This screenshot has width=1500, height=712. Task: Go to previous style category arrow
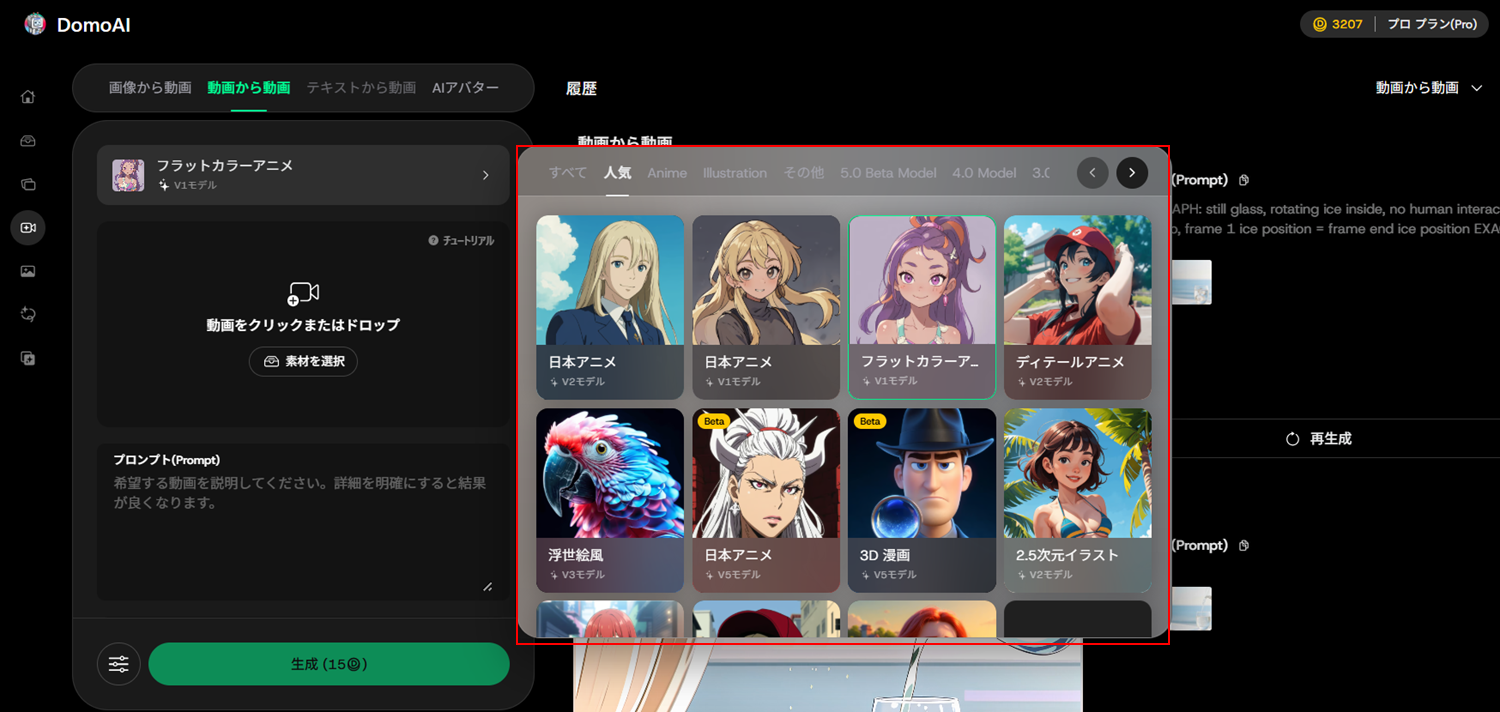click(x=1093, y=173)
